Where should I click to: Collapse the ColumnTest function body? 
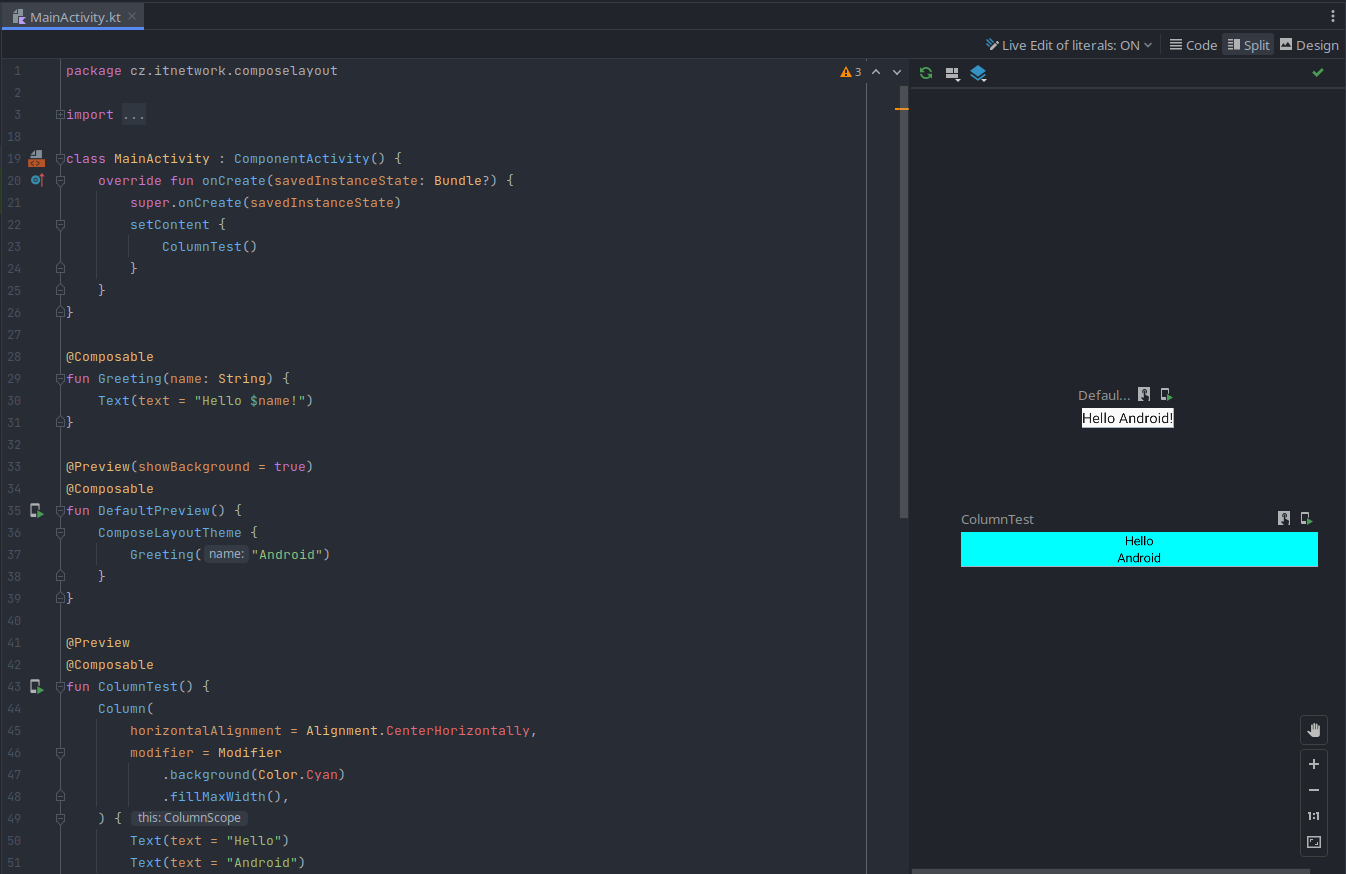tap(60, 686)
